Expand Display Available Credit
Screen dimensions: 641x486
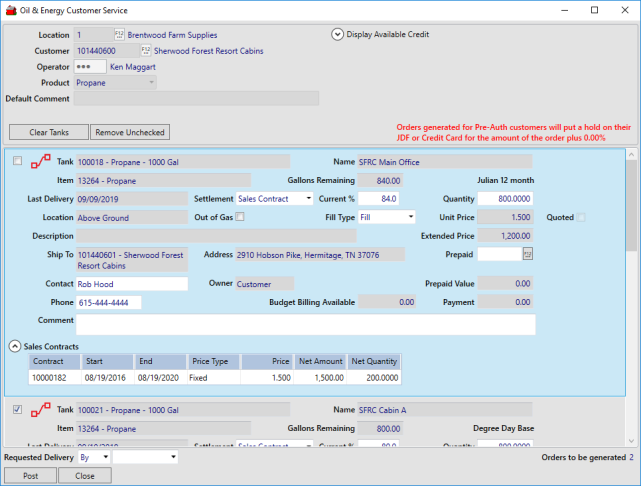pyautogui.click(x=337, y=34)
